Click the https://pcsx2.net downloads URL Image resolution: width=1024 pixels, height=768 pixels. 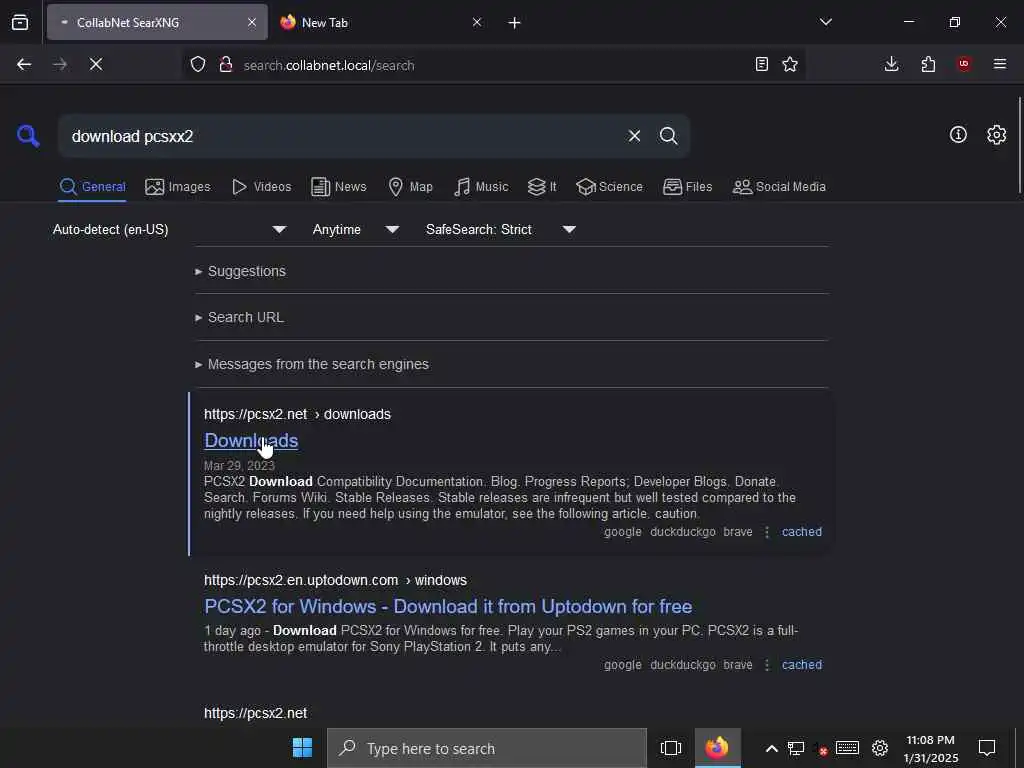tap(297, 414)
